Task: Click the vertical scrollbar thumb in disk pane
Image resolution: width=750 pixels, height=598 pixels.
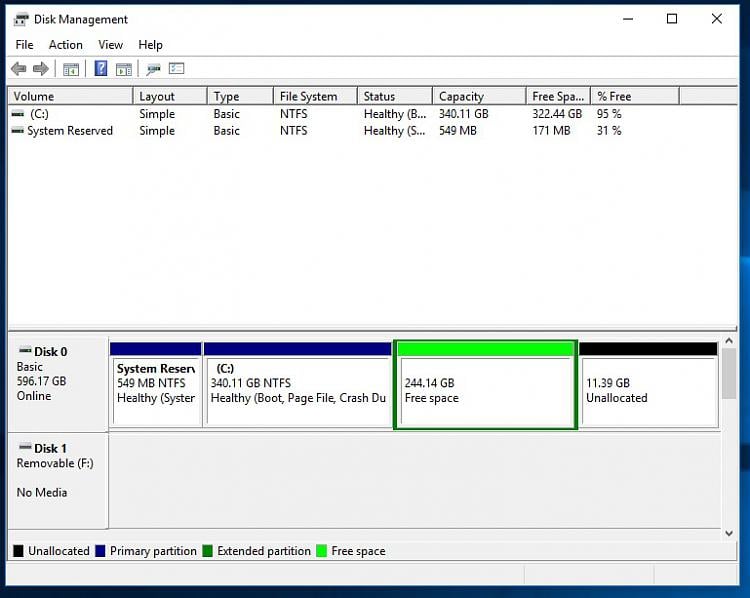Action: click(x=729, y=374)
